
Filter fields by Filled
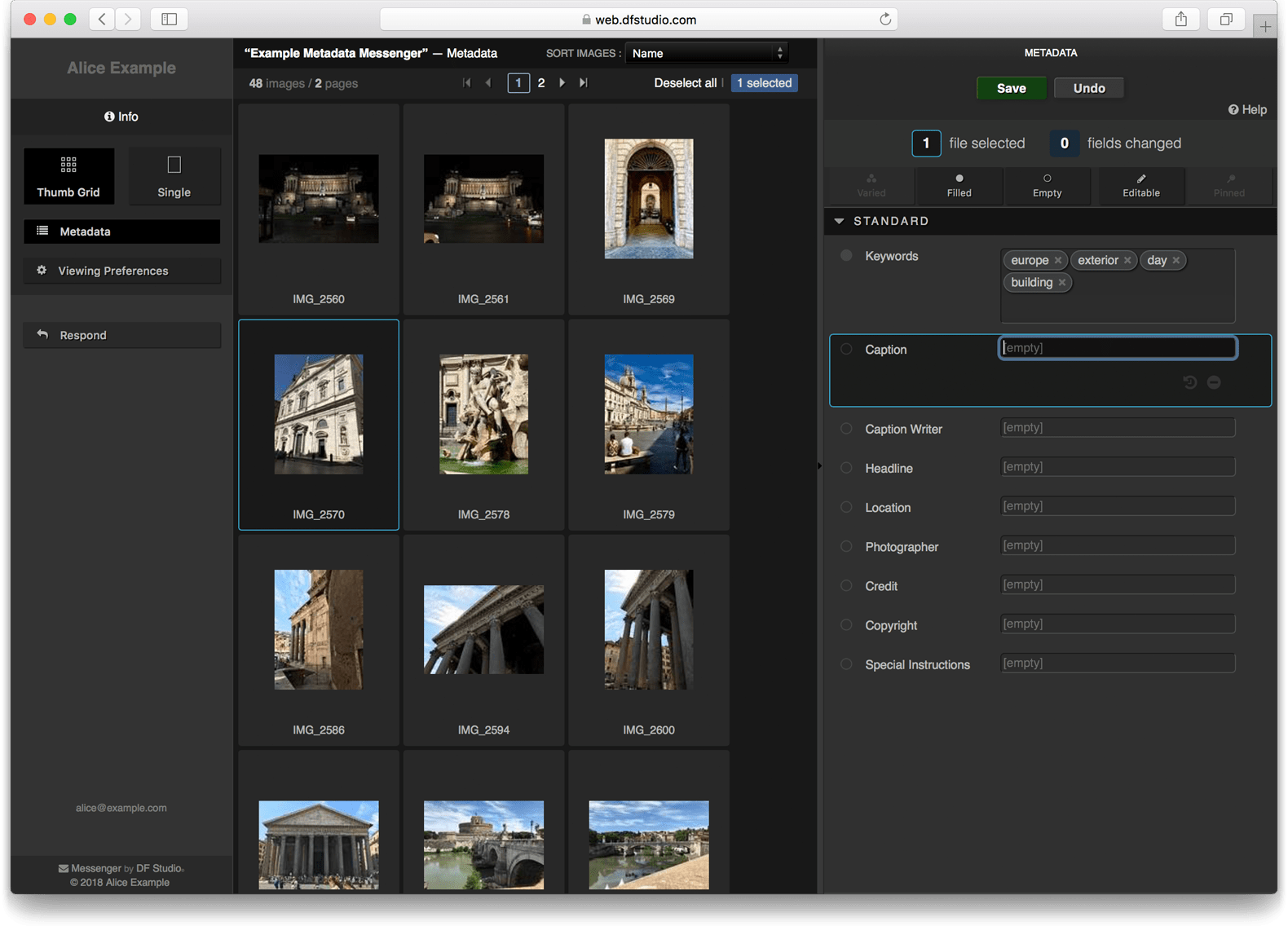[959, 185]
